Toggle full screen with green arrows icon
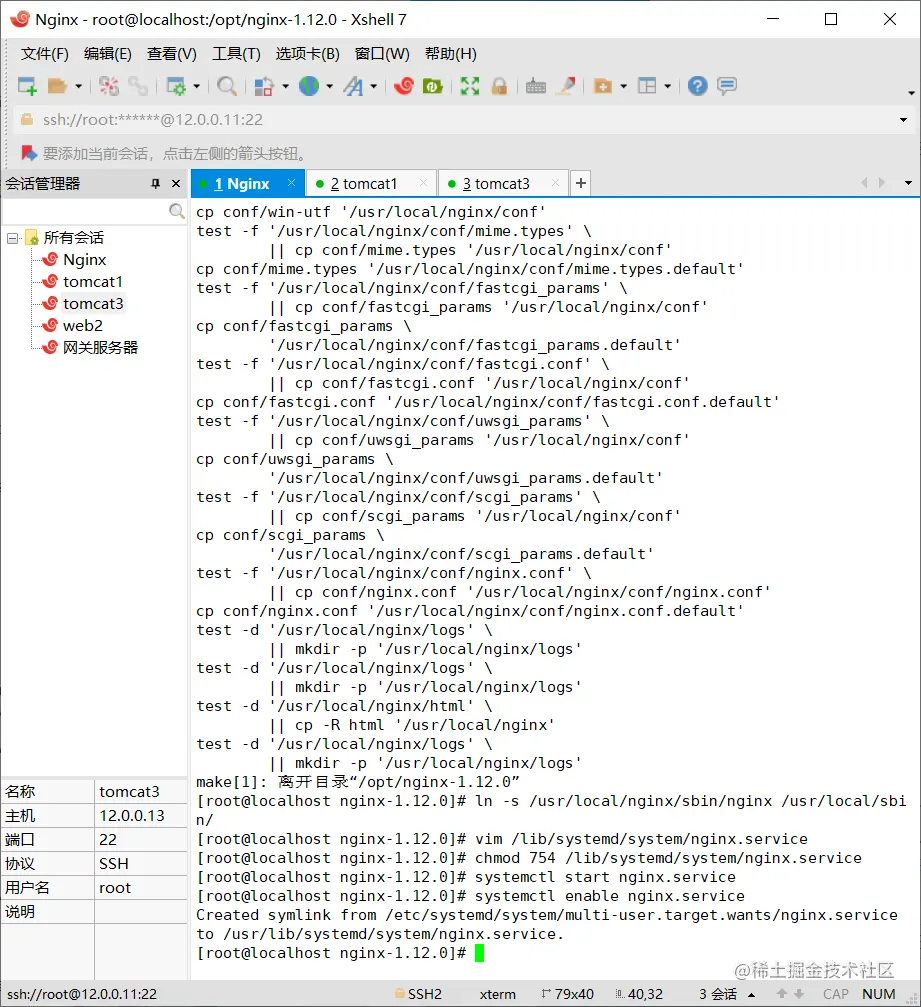The height and width of the screenshot is (1007, 921). (469, 86)
